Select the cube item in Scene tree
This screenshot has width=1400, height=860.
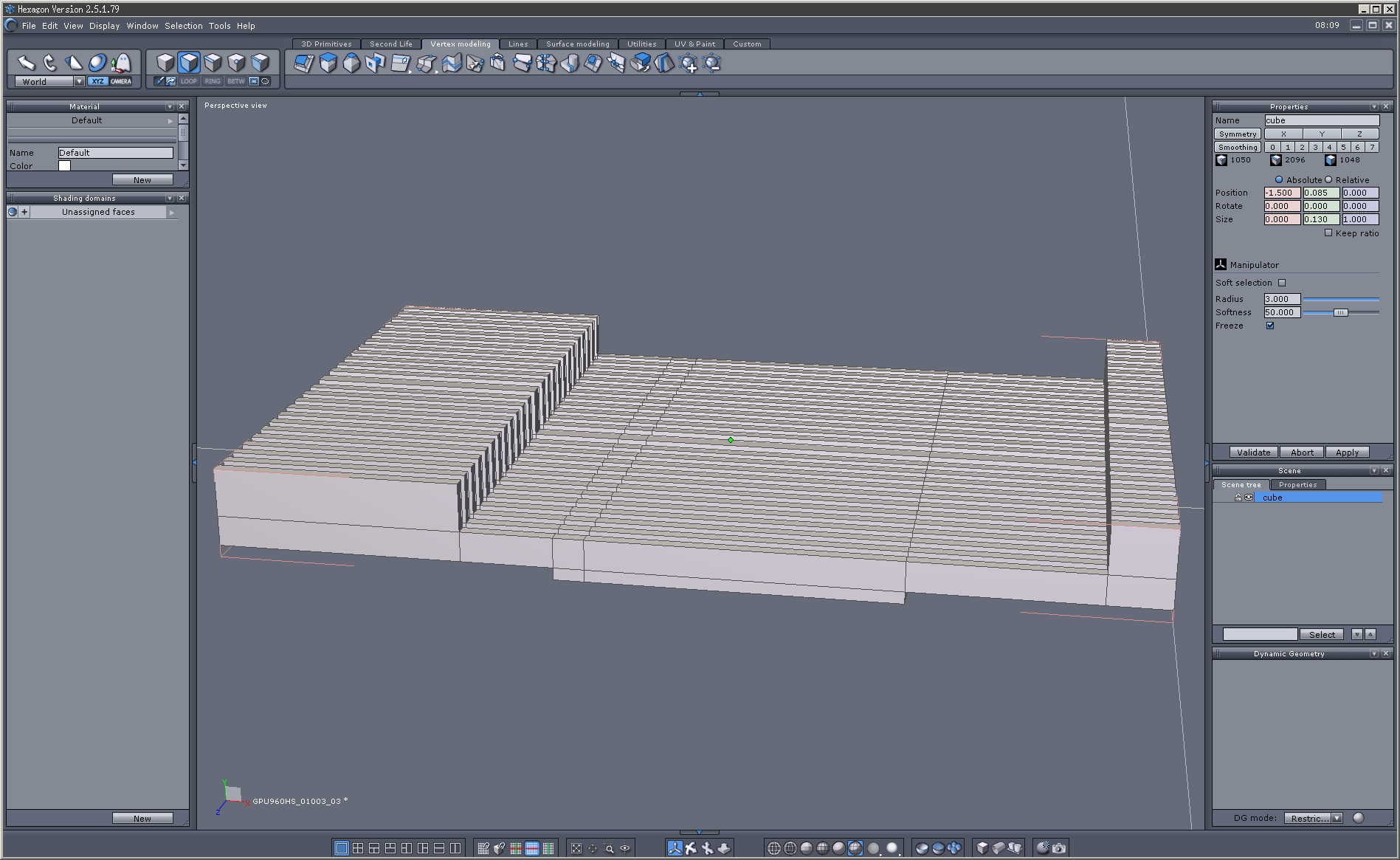point(1272,498)
